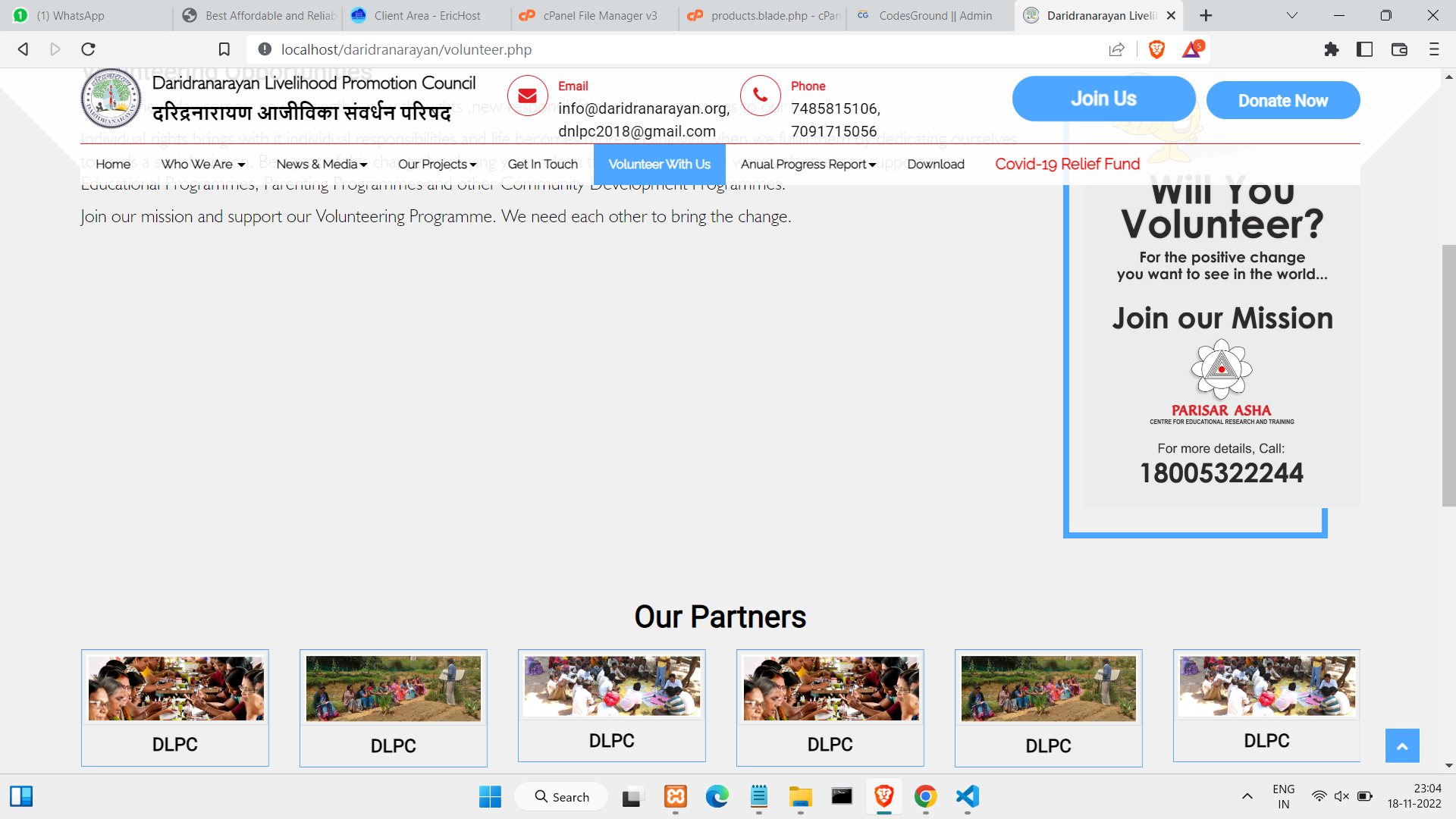Open Google Chrome from taskbar
This screenshot has height=819, width=1456.
[925, 797]
